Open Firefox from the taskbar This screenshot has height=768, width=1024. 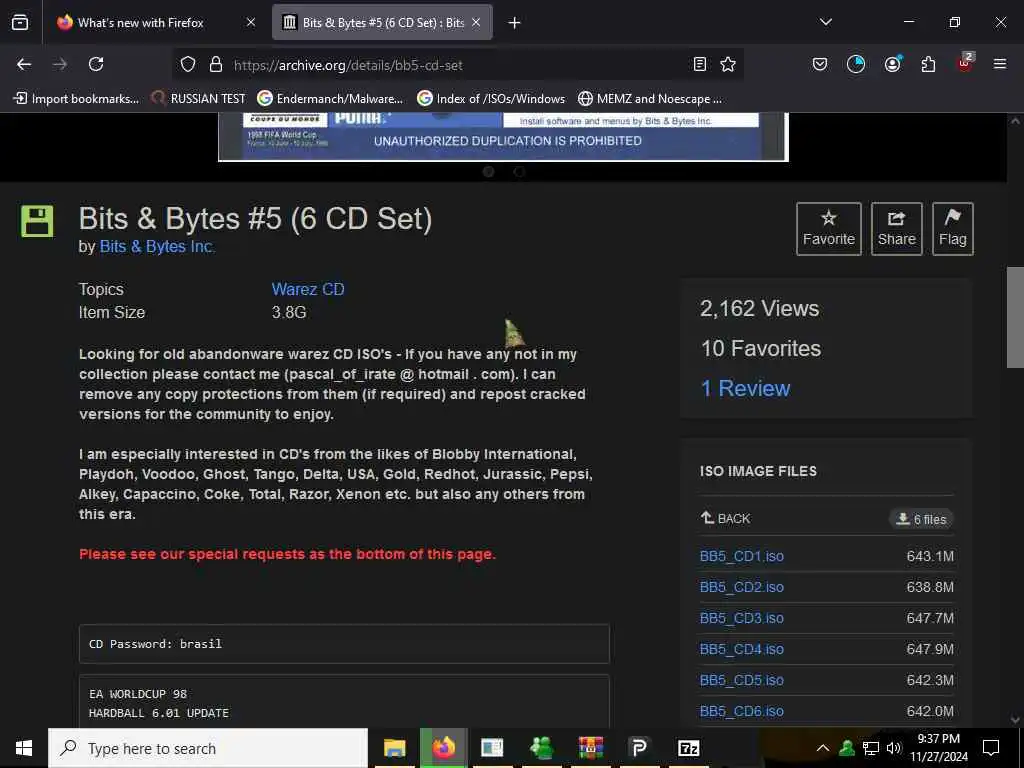point(443,748)
